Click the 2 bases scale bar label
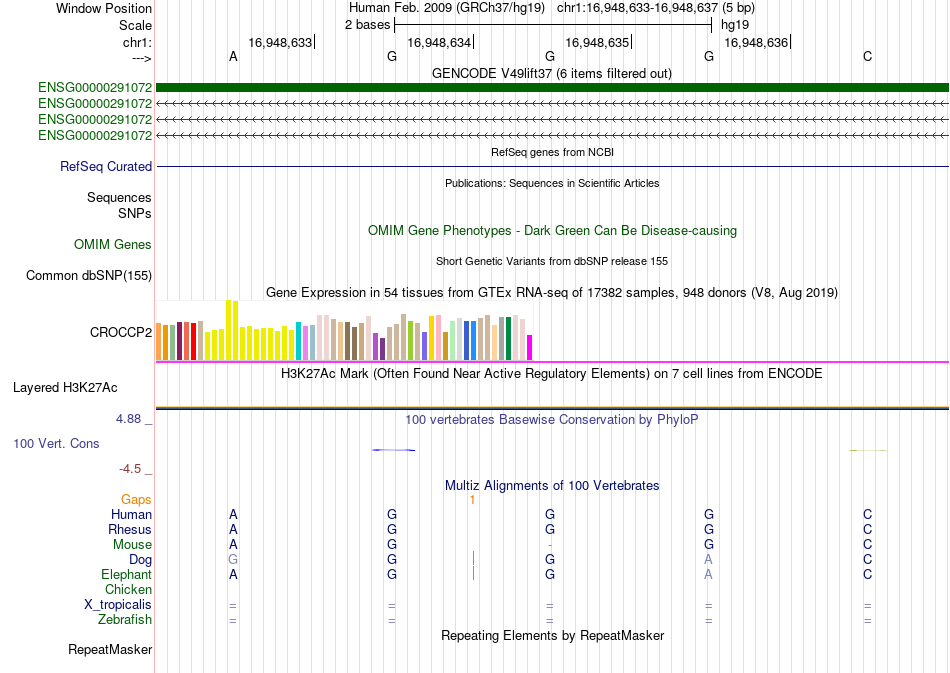The height and width of the screenshot is (673, 950). click(x=368, y=25)
